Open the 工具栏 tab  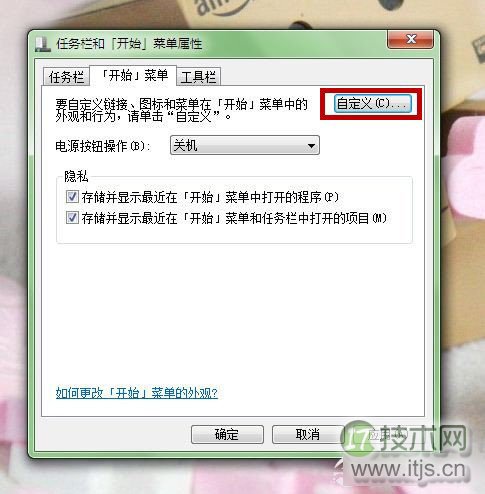[199, 77]
